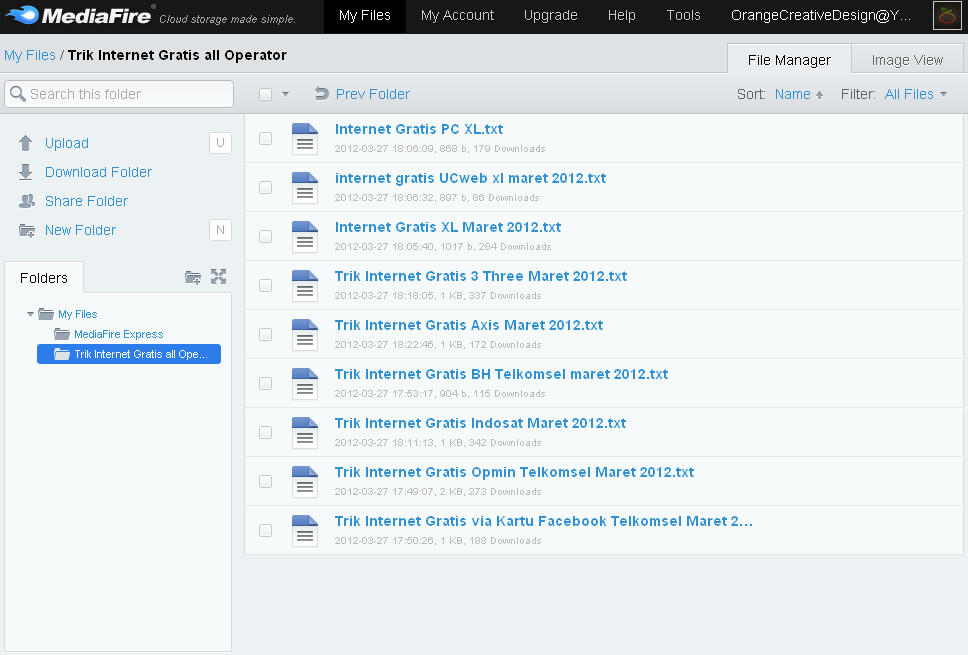968x655 pixels.
Task: Open the account avatar icon
Action: click(x=946, y=15)
